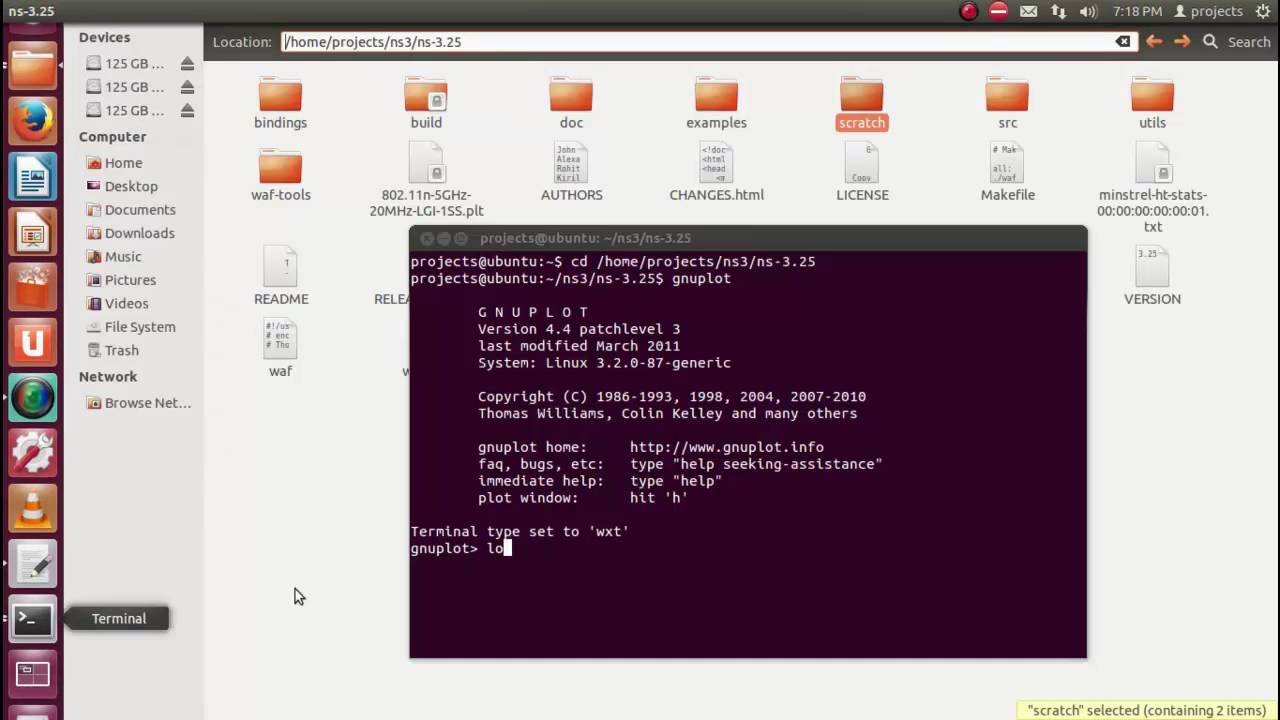Open the examples folder
The width and height of the screenshot is (1280, 720).
coord(716,103)
